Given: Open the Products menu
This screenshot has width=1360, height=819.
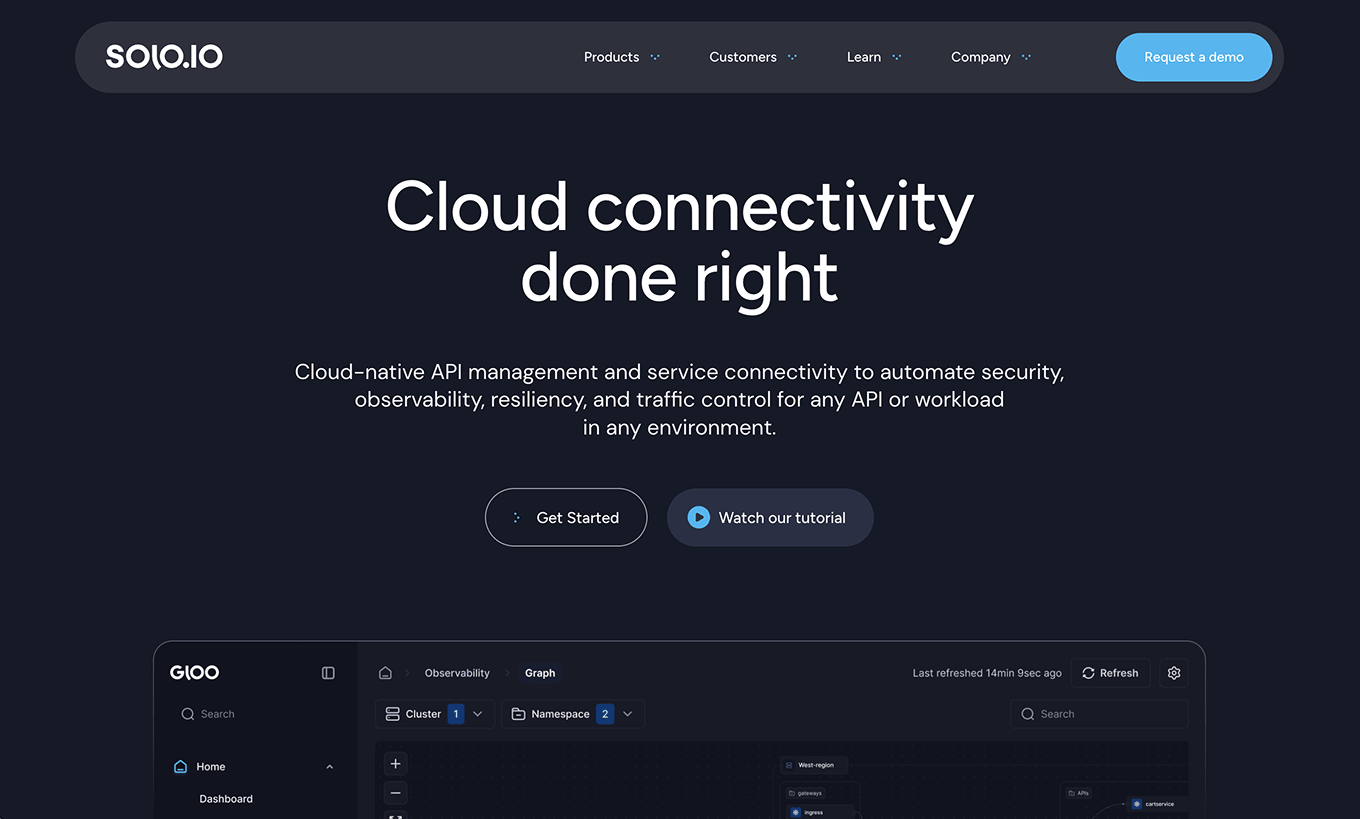Looking at the screenshot, I should 622,57.
